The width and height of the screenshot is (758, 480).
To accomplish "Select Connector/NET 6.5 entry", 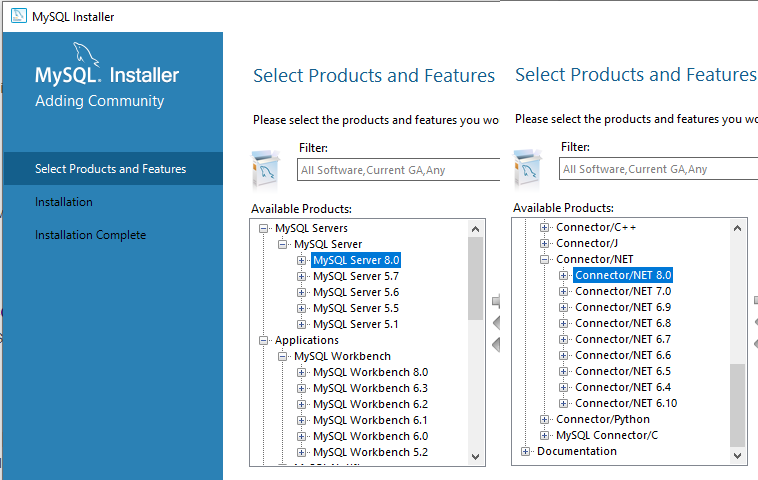I will [623, 371].
